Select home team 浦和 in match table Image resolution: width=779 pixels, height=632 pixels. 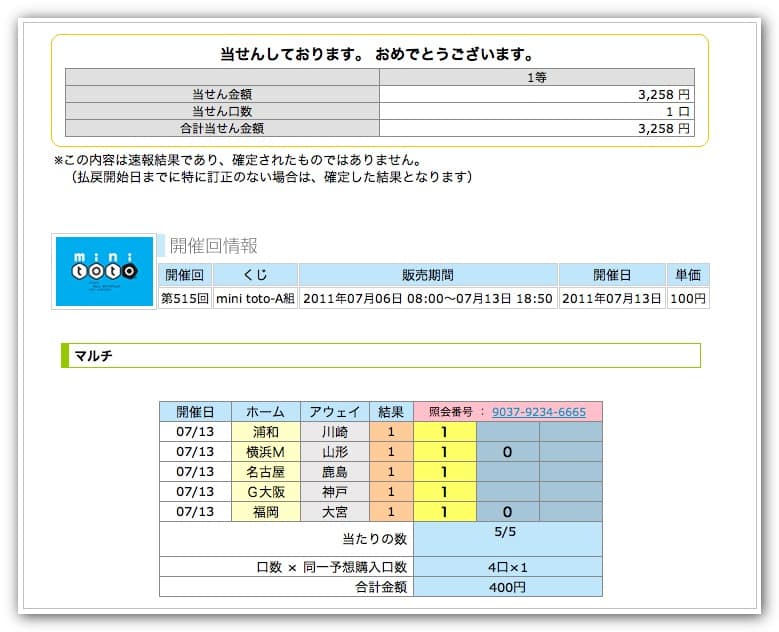(x=265, y=432)
